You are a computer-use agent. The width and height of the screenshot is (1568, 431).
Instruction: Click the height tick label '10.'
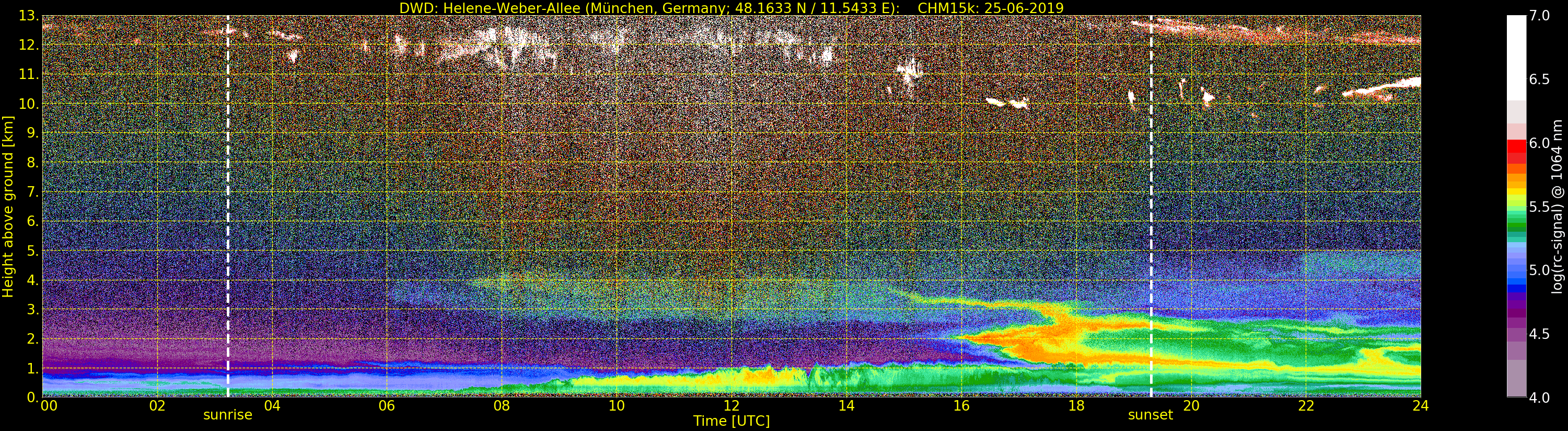pyautogui.click(x=29, y=104)
